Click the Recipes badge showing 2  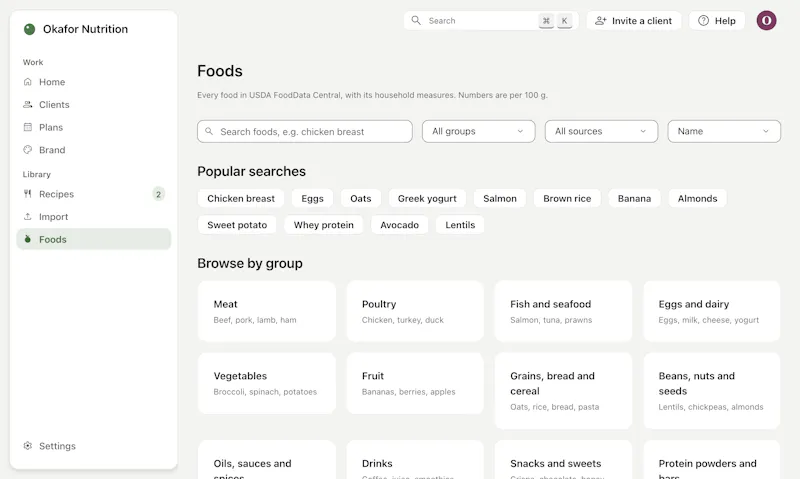(x=159, y=194)
